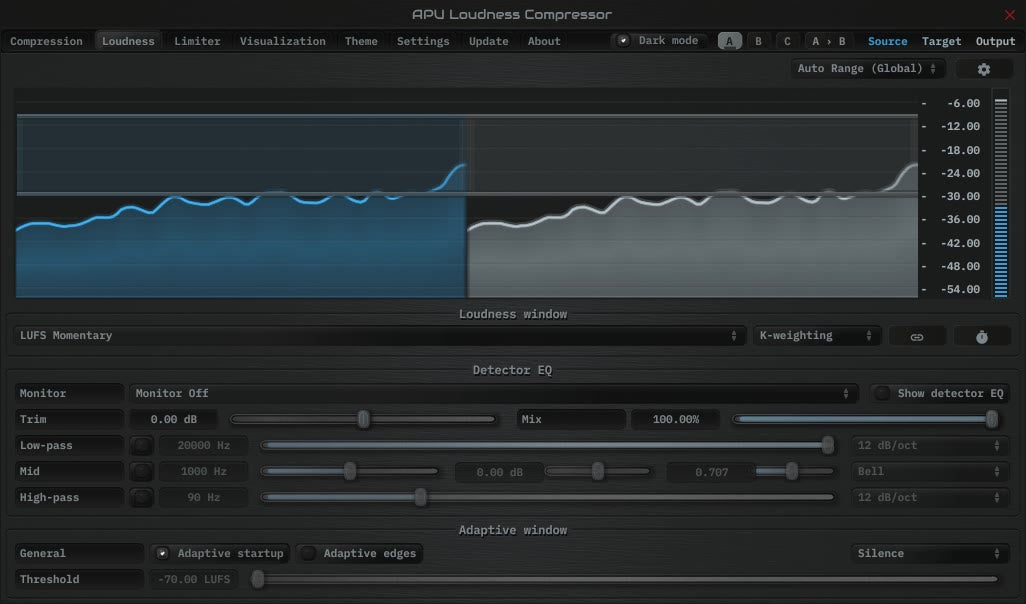
Task: Select Target view
Action: pyautogui.click(x=942, y=41)
